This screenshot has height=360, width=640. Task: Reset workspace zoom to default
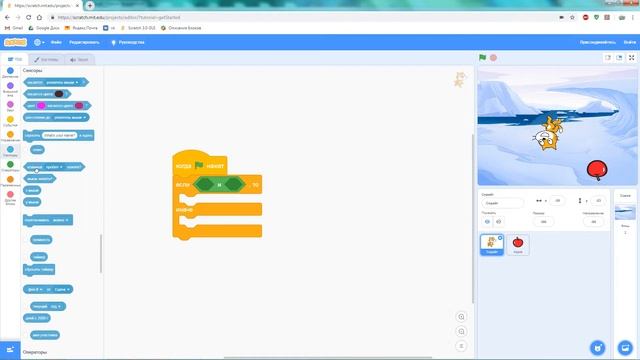click(461, 346)
